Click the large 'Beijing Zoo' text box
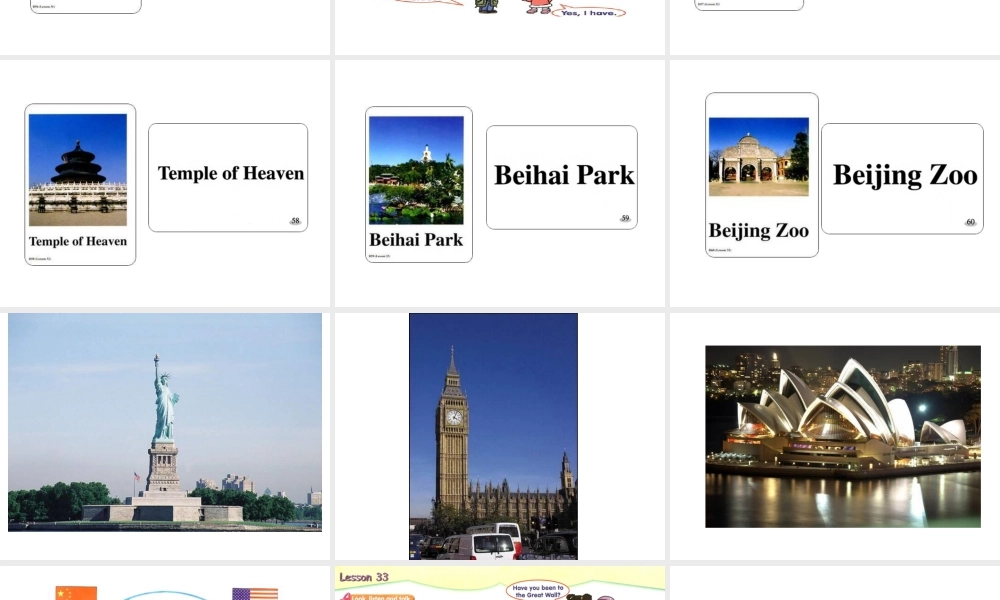Image resolution: width=1000 pixels, height=600 pixels. pos(903,176)
